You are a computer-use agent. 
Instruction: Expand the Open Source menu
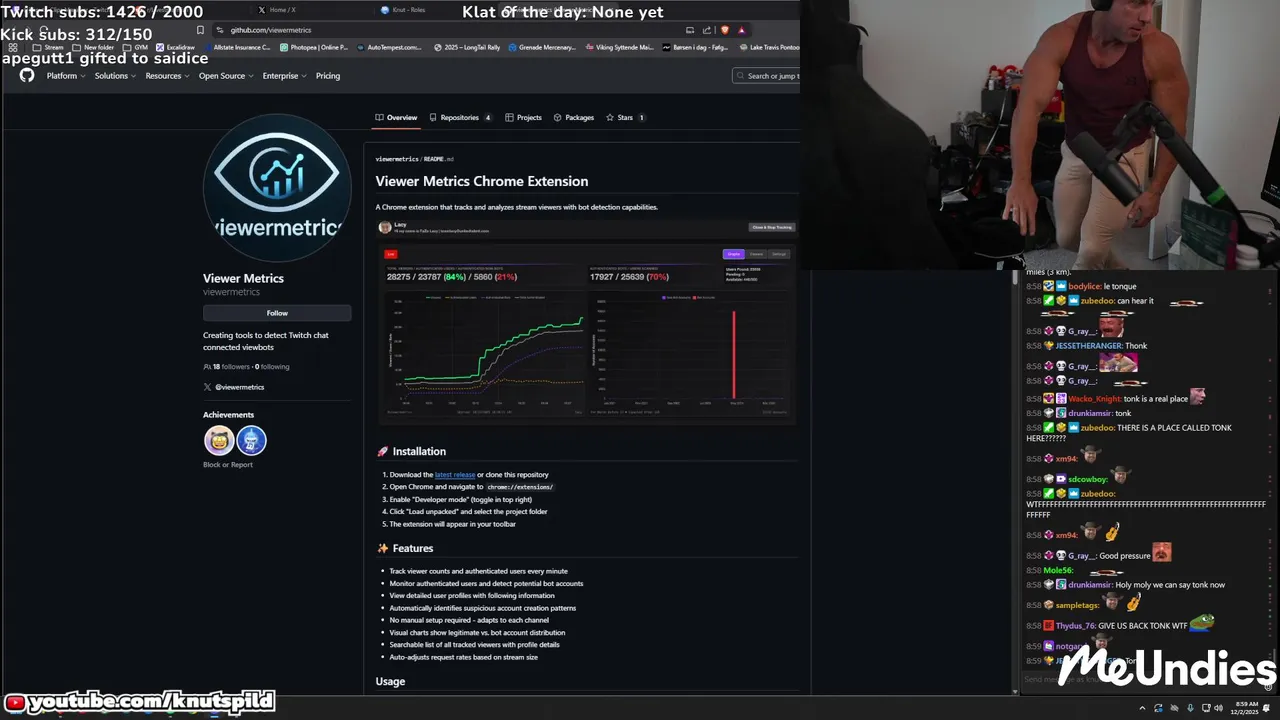pyautogui.click(x=225, y=76)
